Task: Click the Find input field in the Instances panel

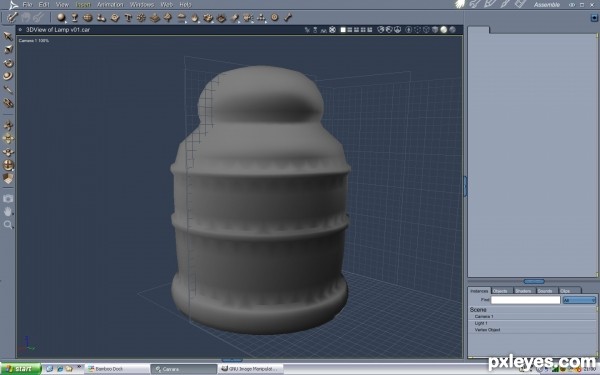Action: click(x=525, y=300)
